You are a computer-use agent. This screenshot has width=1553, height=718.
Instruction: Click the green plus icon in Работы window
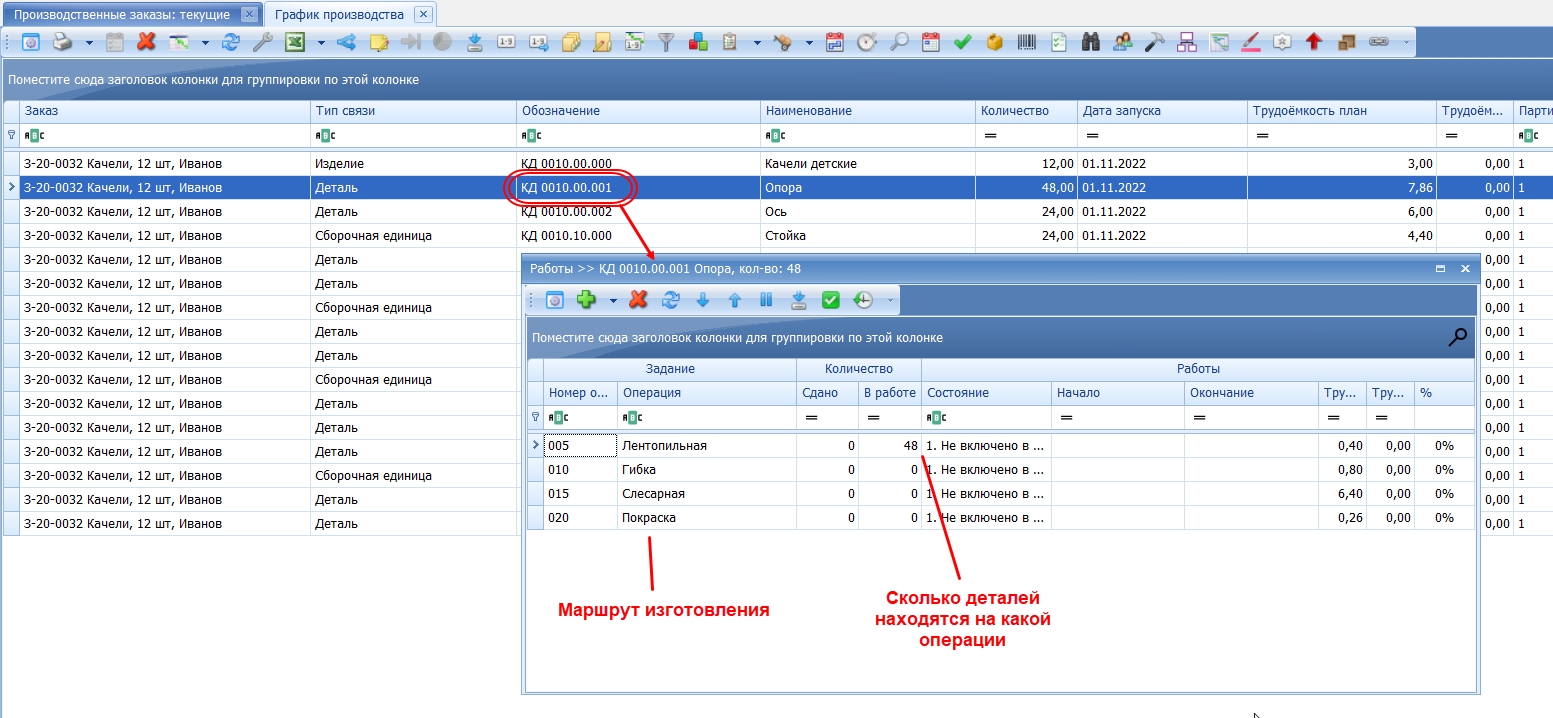pos(587,299)
